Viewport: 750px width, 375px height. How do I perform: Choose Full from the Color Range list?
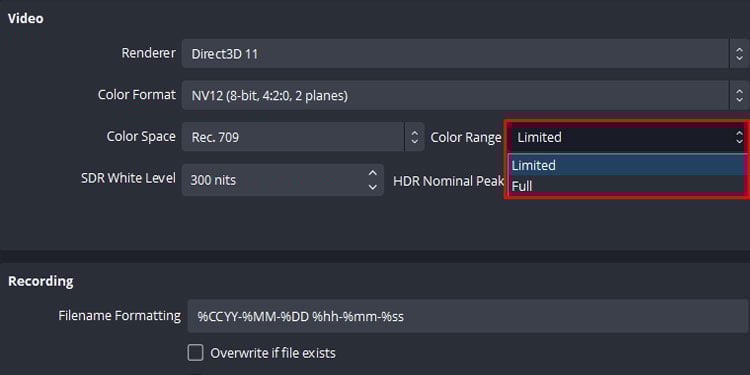point(627,186)
